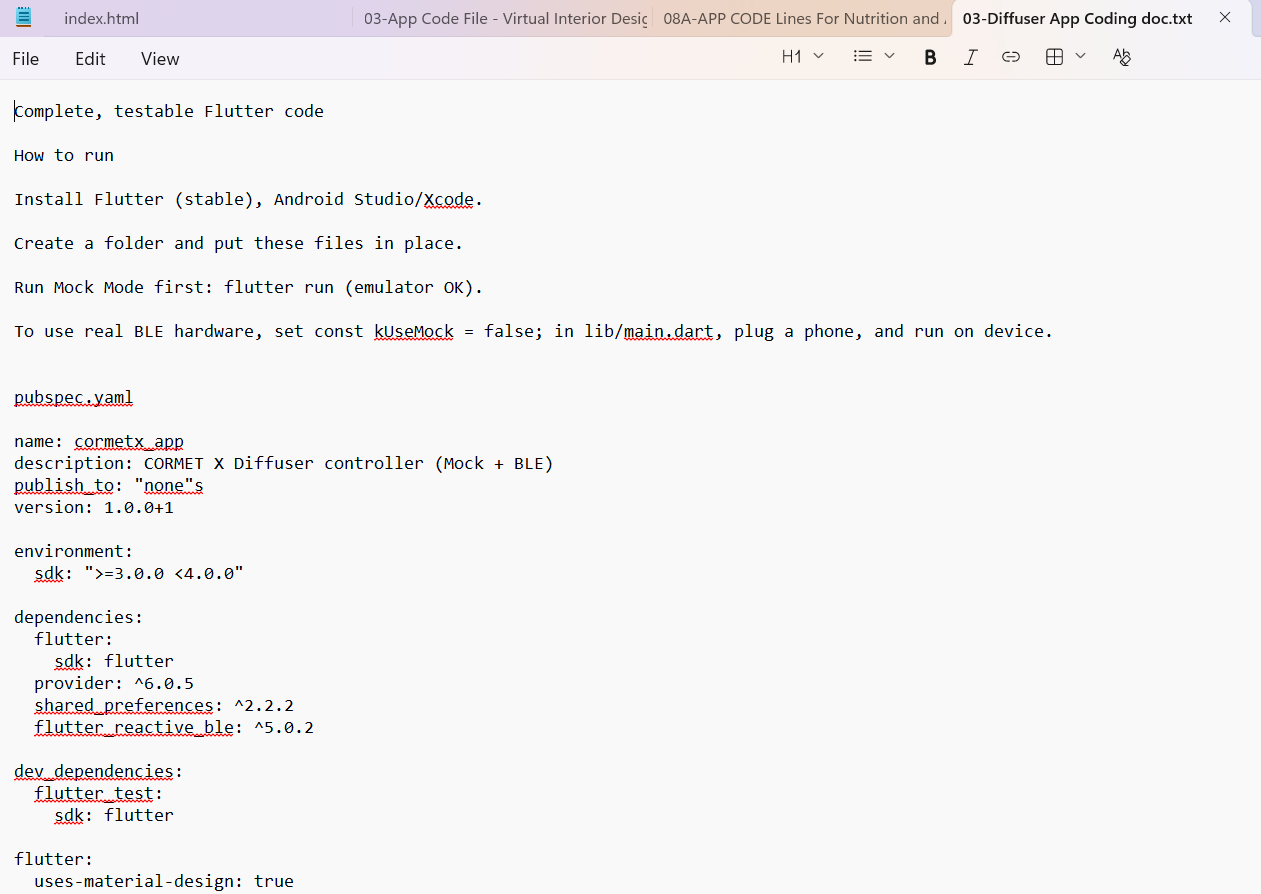1261x894 pixels.
Task: Toggle italic formatting
Action: [970, 57]
